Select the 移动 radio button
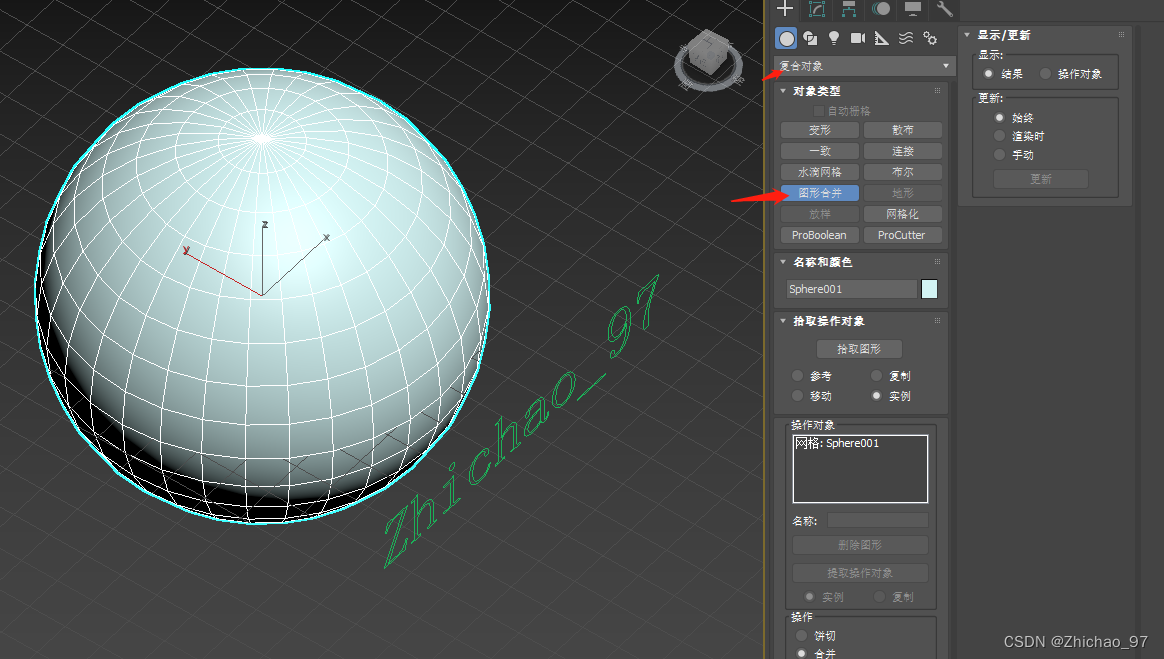This screenshot has height=659, width=1164. coord(797,396)
